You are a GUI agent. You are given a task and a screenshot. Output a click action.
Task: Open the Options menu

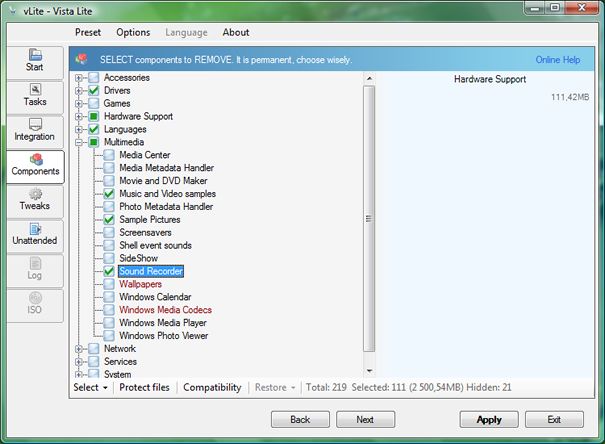click(133, 32)
